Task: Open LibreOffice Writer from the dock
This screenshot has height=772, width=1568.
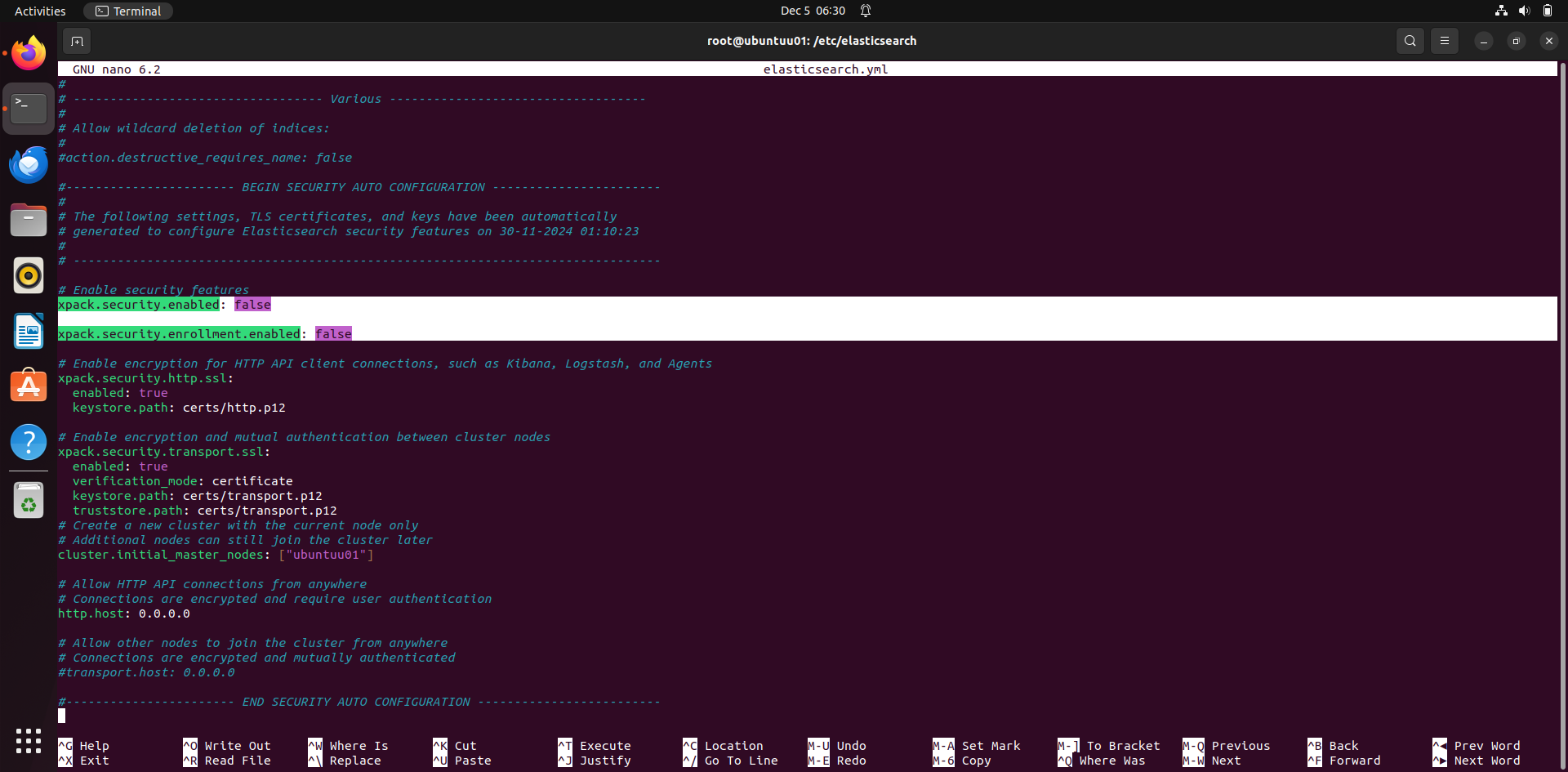Action: click(x=29, y=331)
